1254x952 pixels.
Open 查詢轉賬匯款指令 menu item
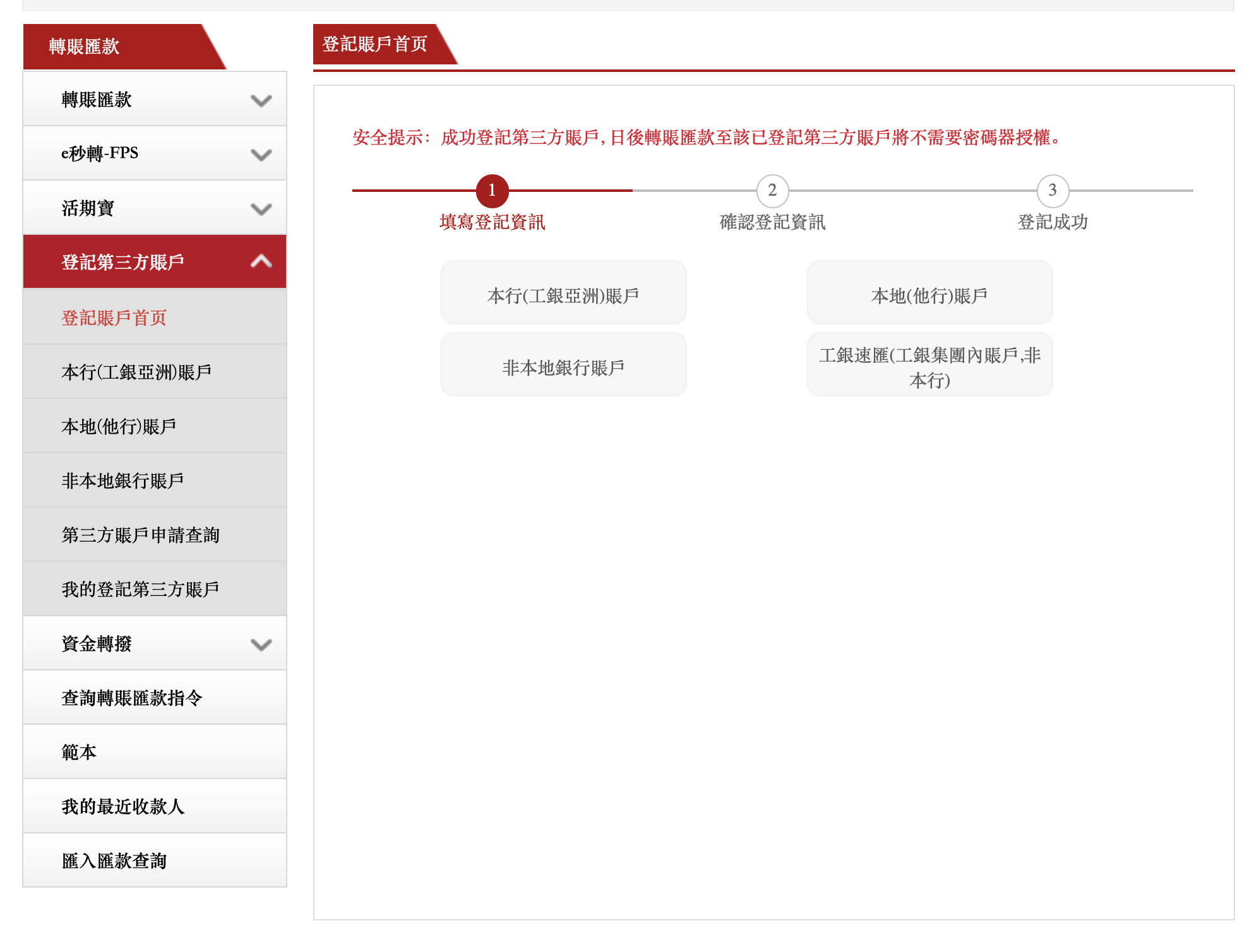(132, 698)
